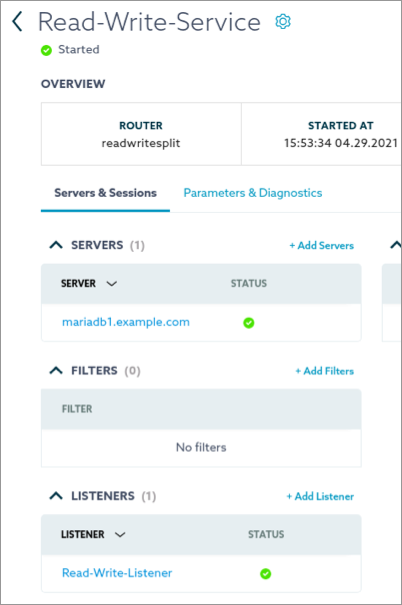Click + Add Filters
Viewport: 402px width, 605px height.
[324, 371]
